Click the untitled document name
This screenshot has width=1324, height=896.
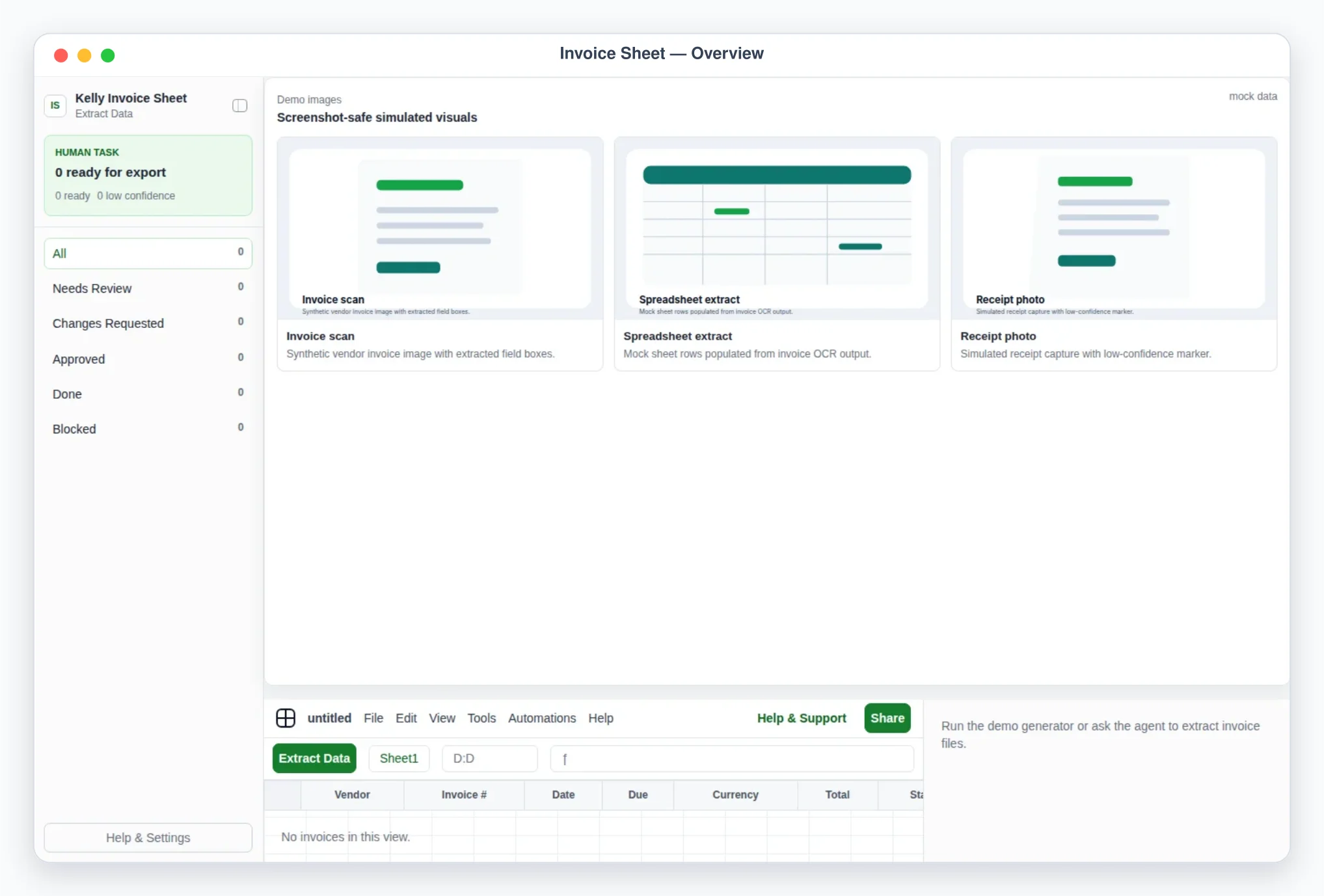click(329, 718)
